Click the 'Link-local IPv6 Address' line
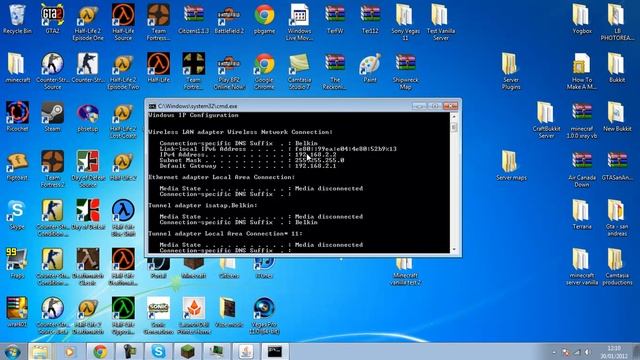The image size is (640, 360). (x=278, y=149)
